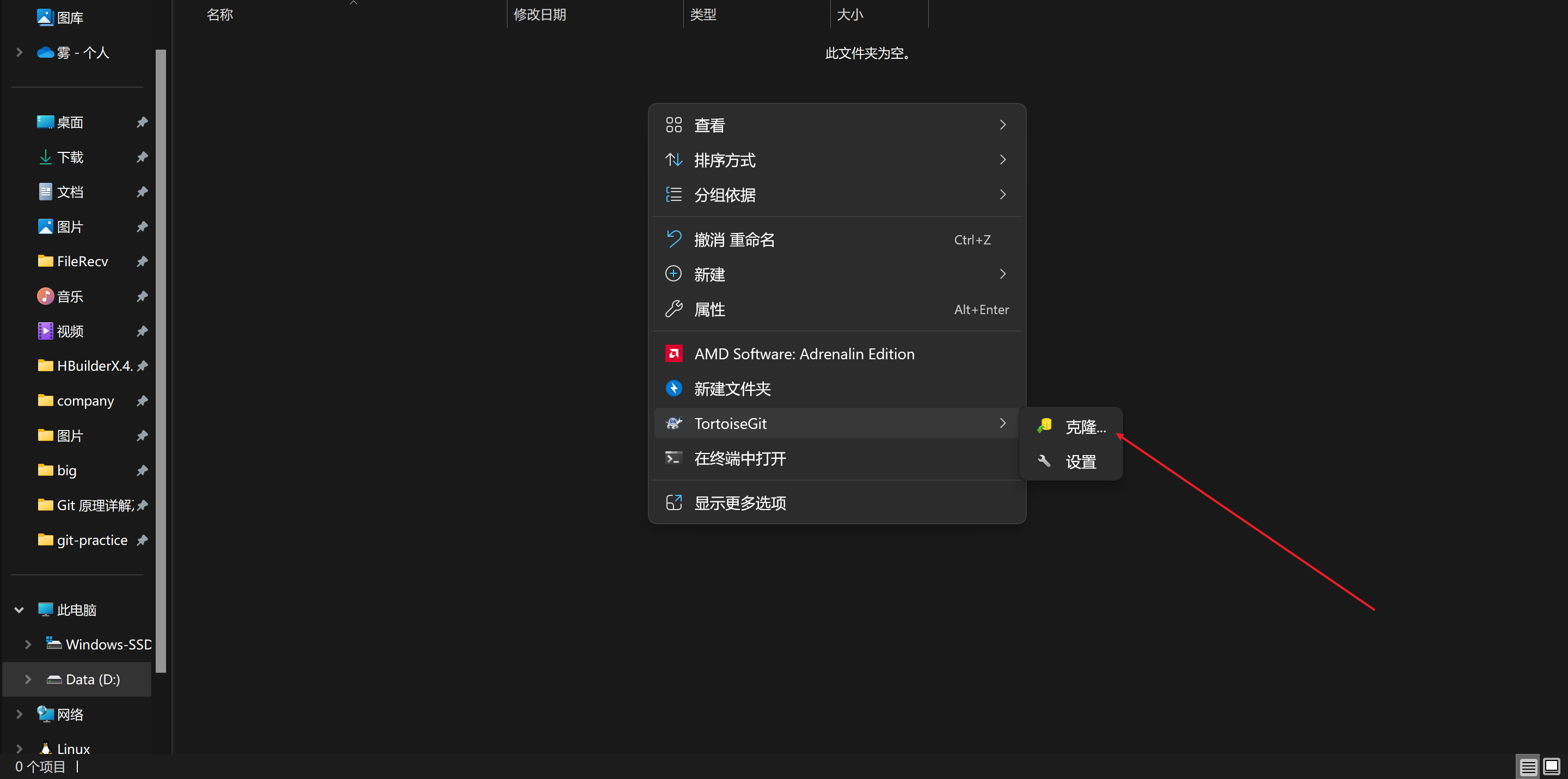Click the 属性 wrench icon
1568x779 pixels.
(x=673, y=309)
